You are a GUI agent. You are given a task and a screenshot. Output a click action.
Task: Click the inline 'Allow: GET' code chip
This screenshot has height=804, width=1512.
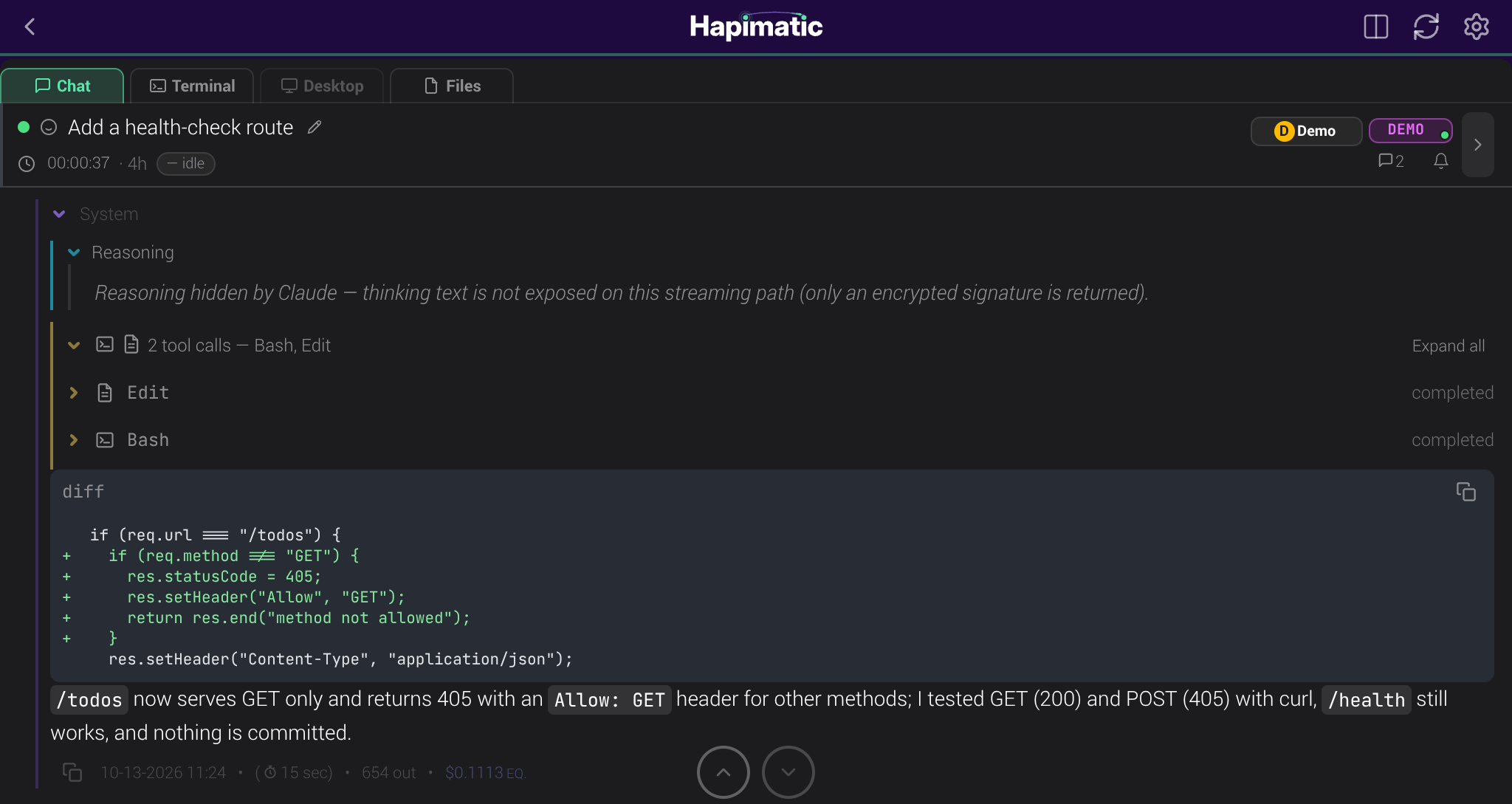point(610,699)
